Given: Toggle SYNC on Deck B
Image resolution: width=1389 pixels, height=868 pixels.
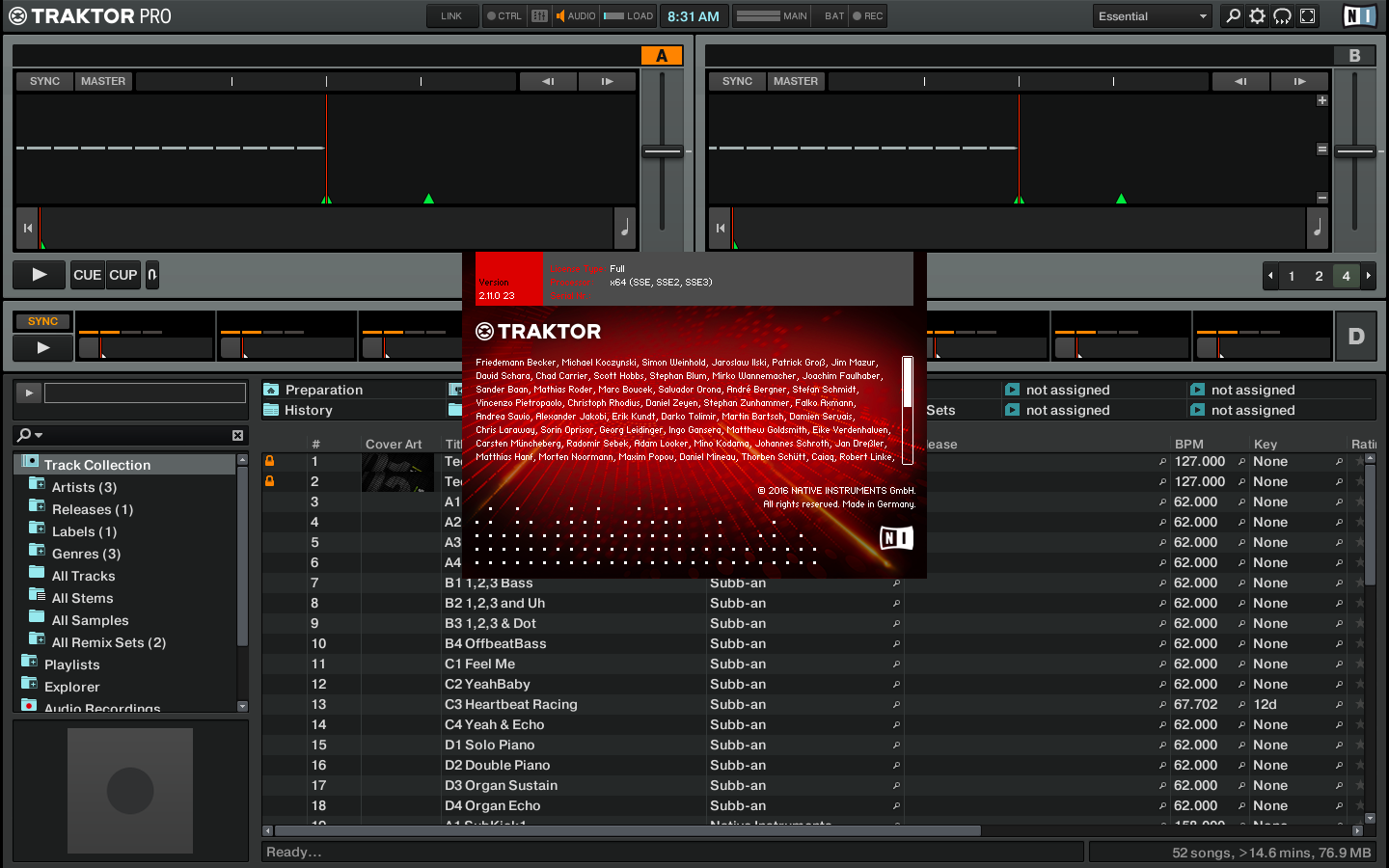Looking at the screenshot, I should pyautogui.click(x=737, y=82).
